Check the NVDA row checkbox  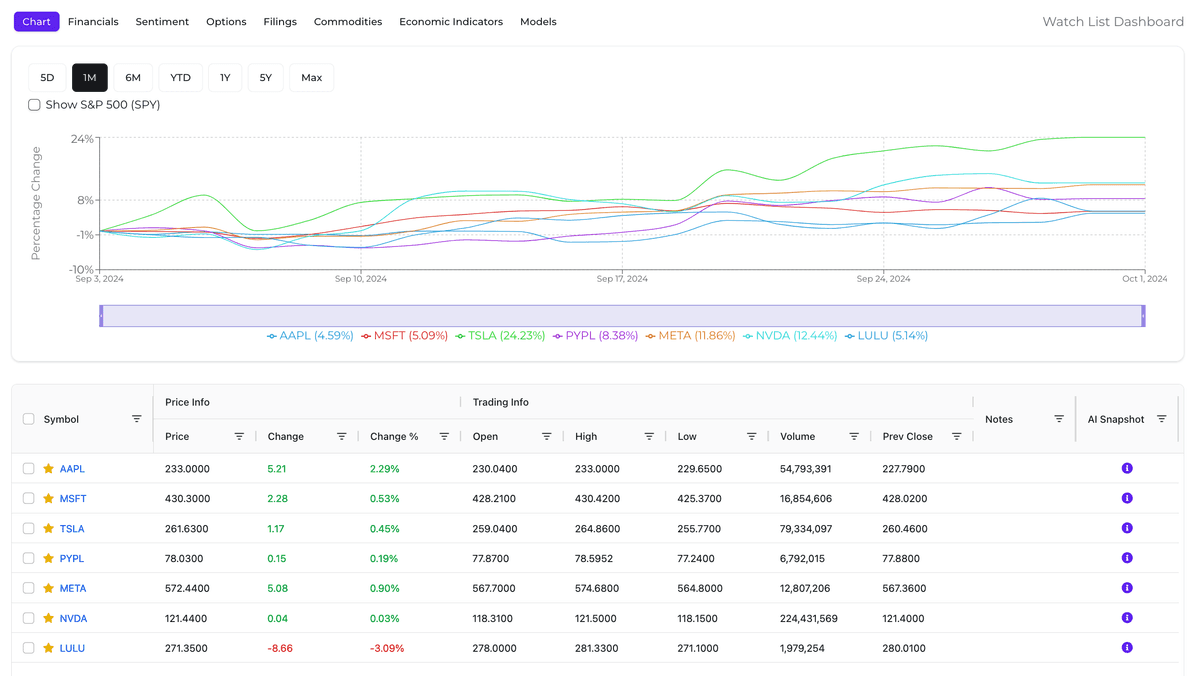tap(28, 618)
